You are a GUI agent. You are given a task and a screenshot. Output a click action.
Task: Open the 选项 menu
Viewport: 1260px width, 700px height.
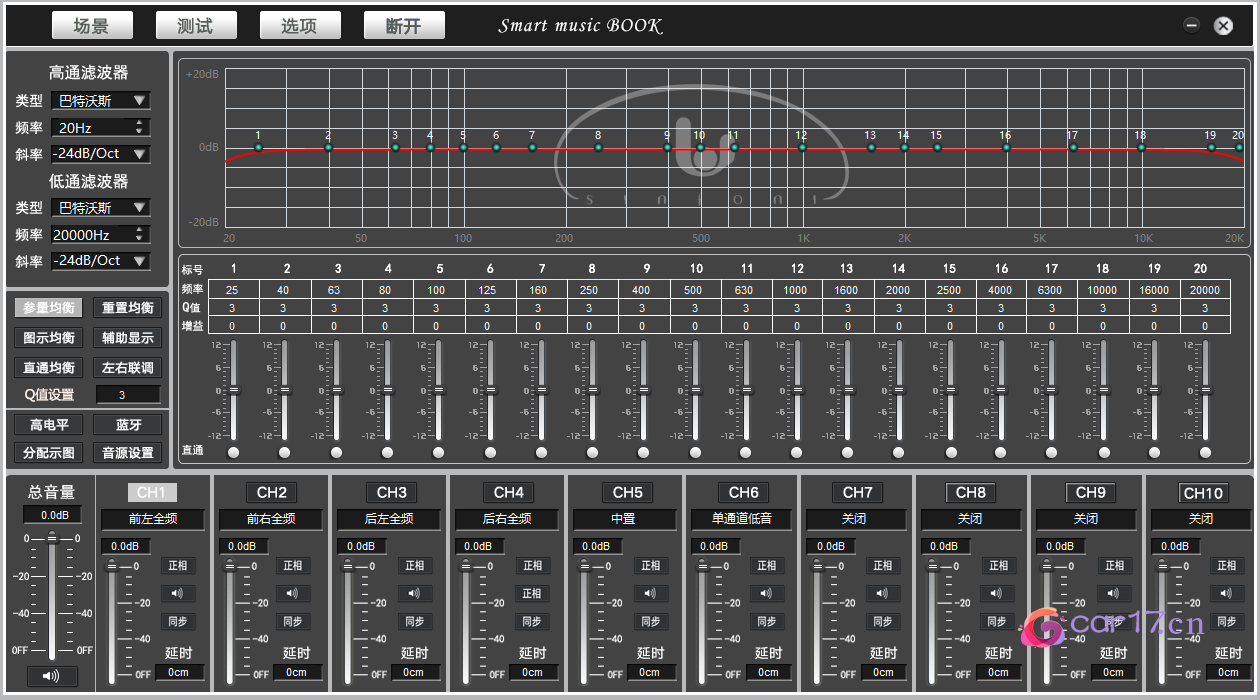[299, 26]
